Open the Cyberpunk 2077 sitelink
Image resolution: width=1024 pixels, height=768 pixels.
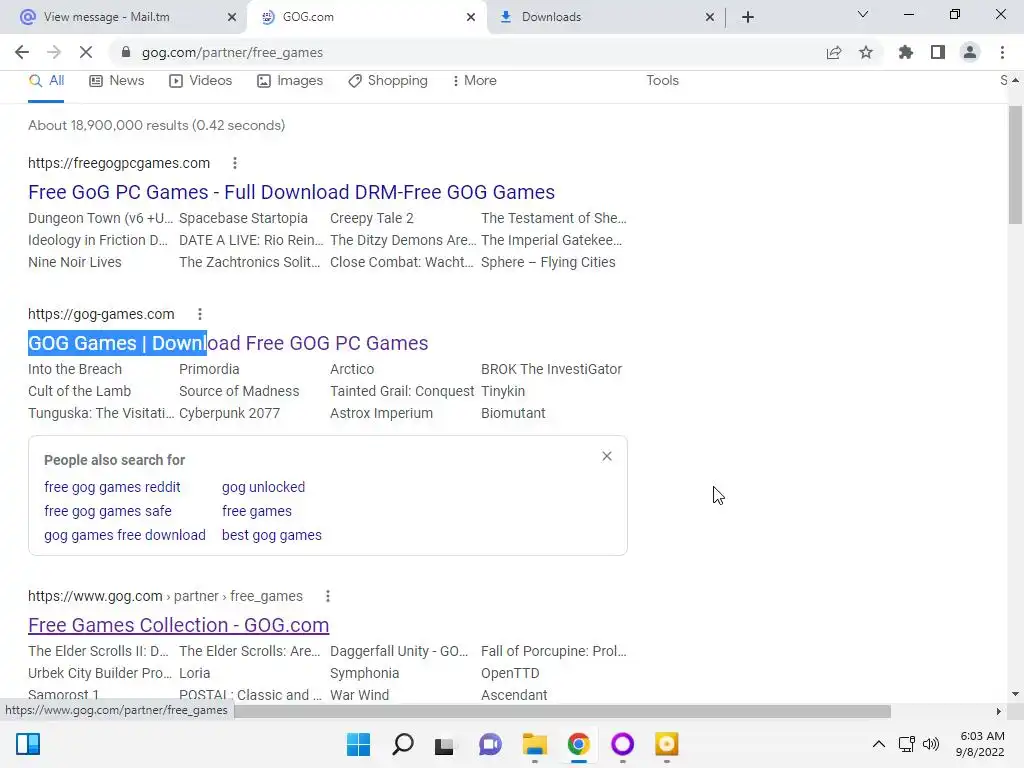[x=229, y=413]
